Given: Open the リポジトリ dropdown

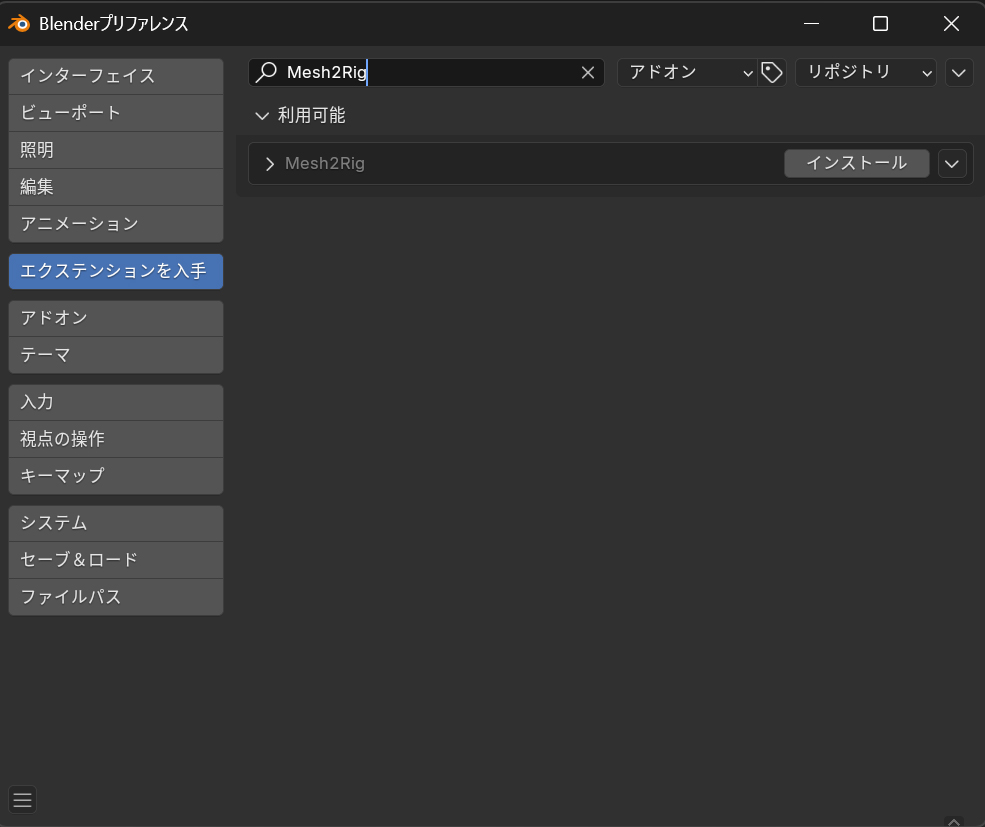Looking at the screenshot, I should click(866, 72).
